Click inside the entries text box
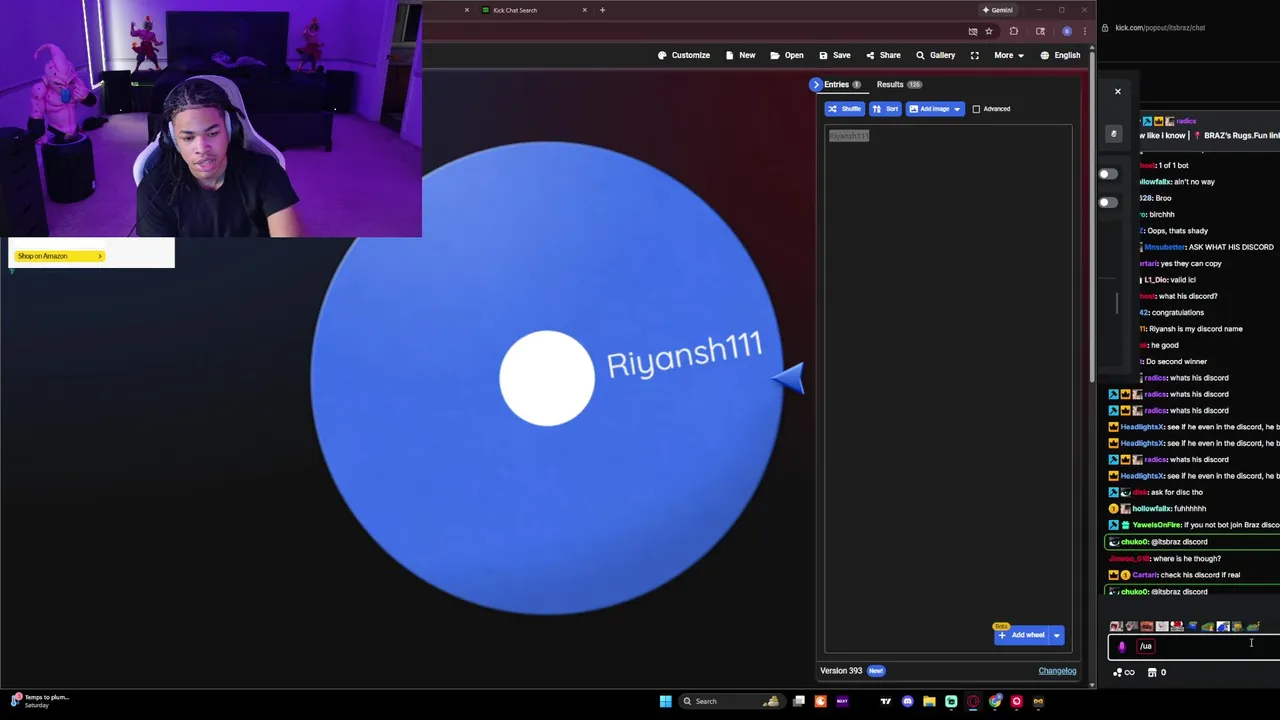1280x720 pixels. pos(948,388)
